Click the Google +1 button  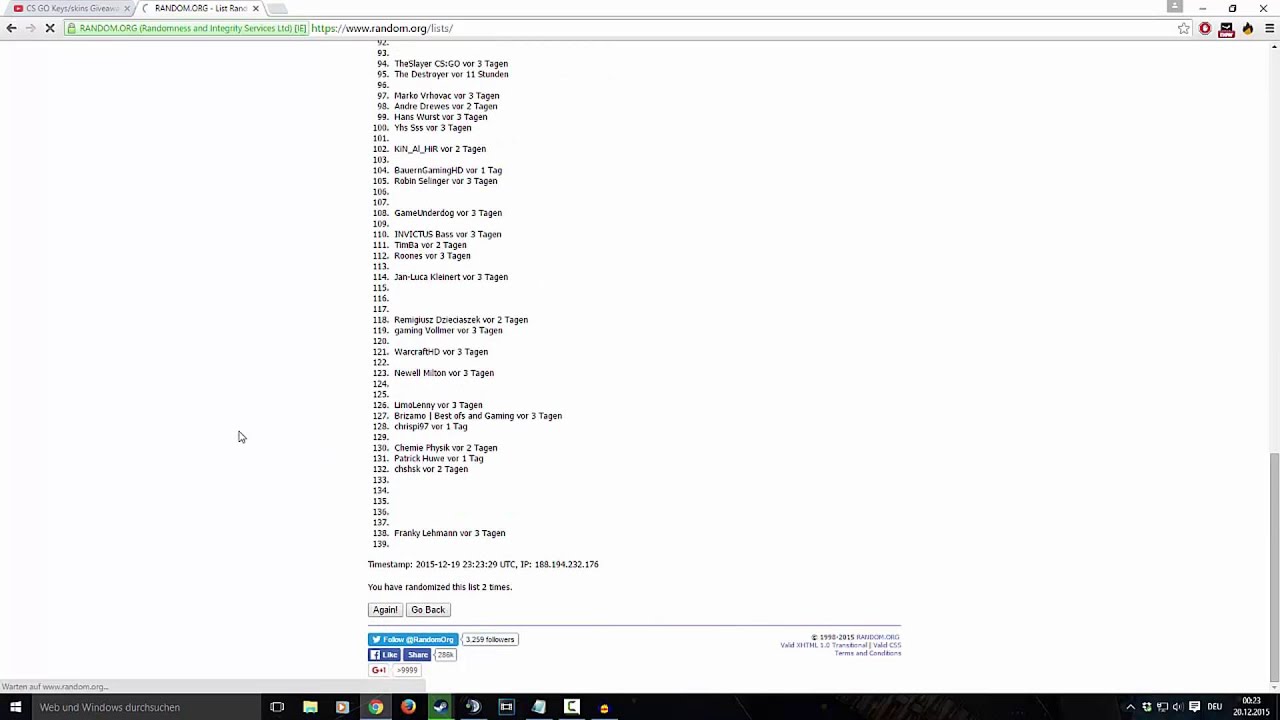(379, 670)
